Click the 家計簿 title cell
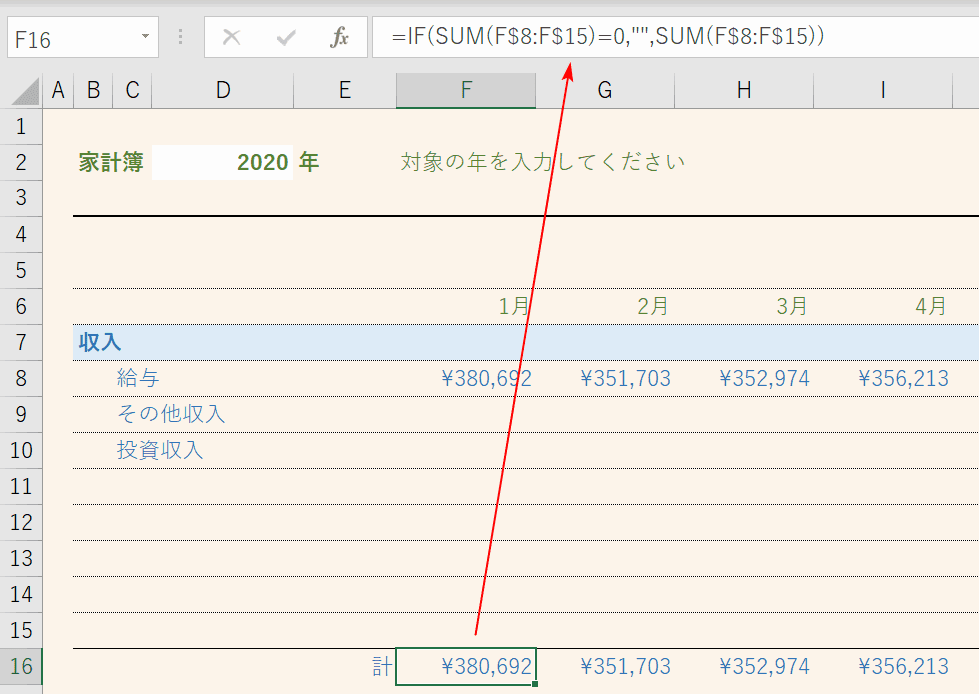Viewport: 979px width, 694px height. point(111,162)
